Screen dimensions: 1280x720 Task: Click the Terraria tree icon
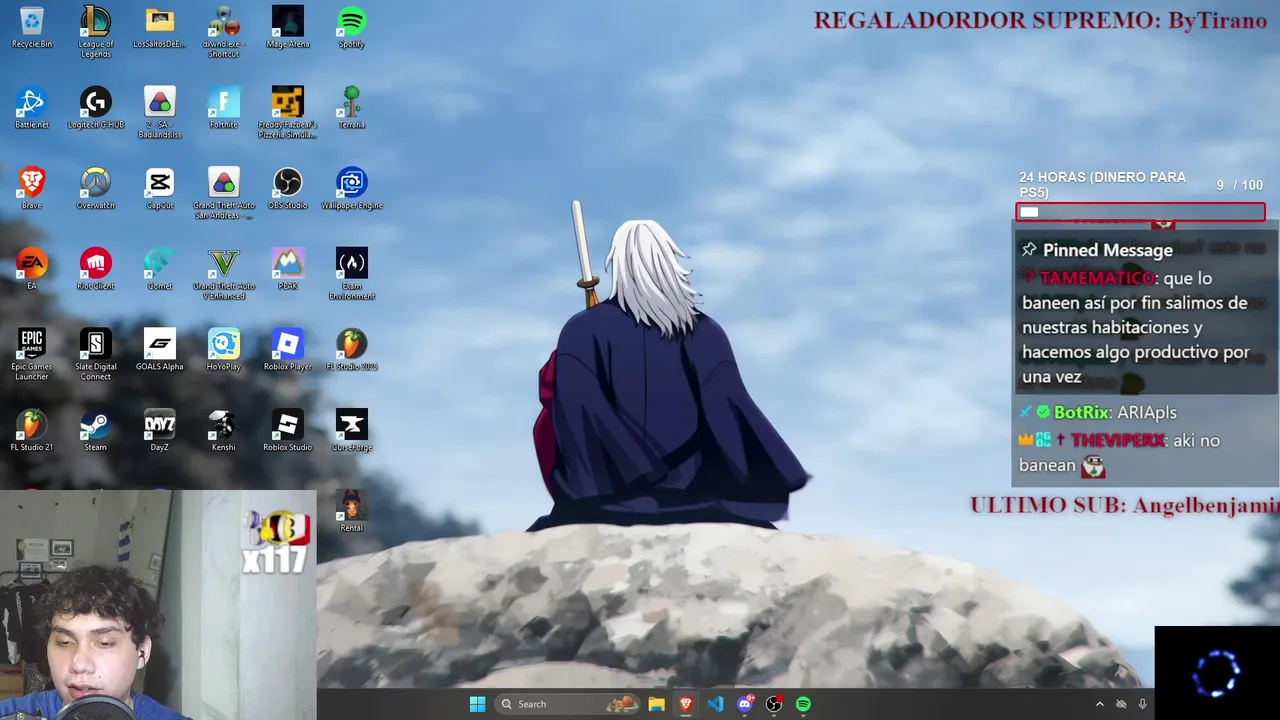click(352, 108)
